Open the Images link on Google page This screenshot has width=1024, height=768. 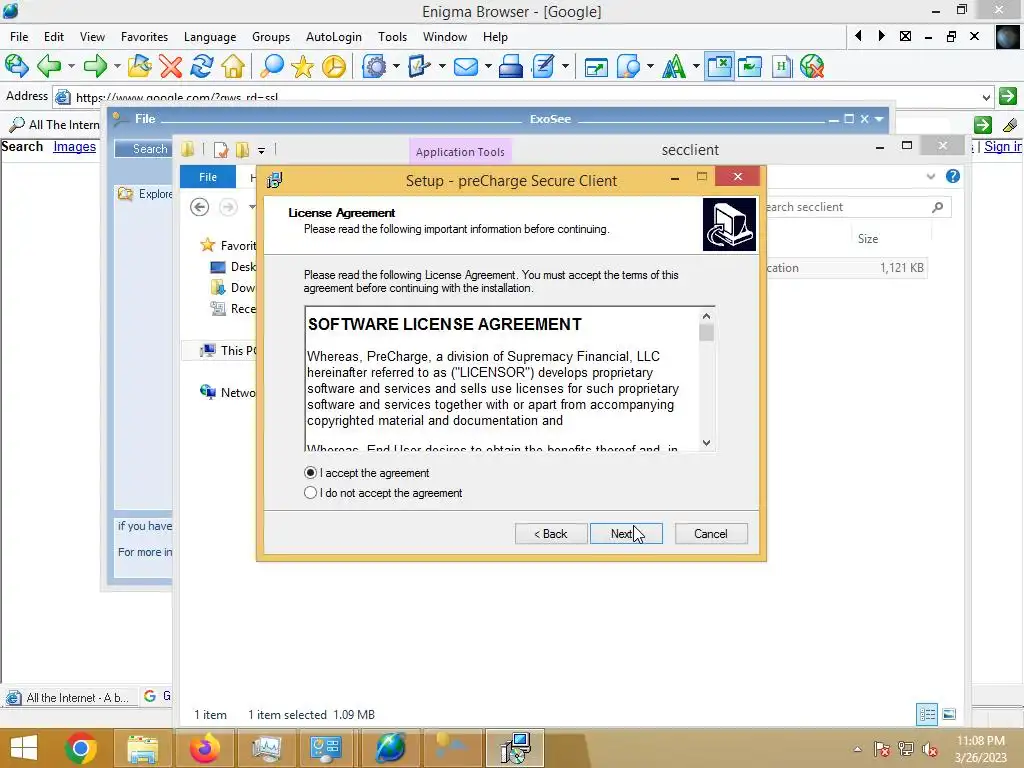(x=74, y=146)
